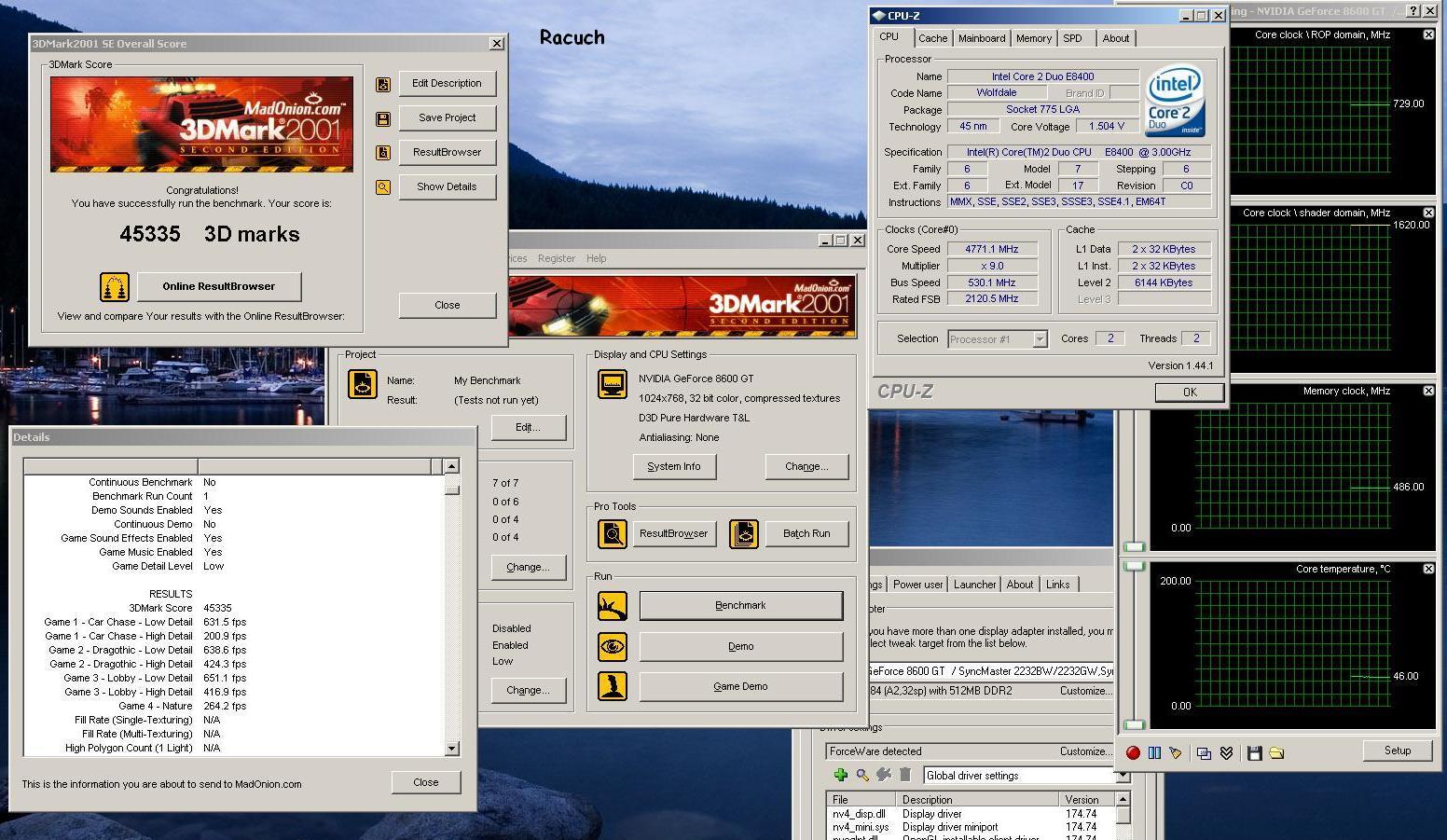Click the Benchmark run icon
The height and width of the screenshot is (840, 1447).
pyautogui.click(x=613, y=606)
